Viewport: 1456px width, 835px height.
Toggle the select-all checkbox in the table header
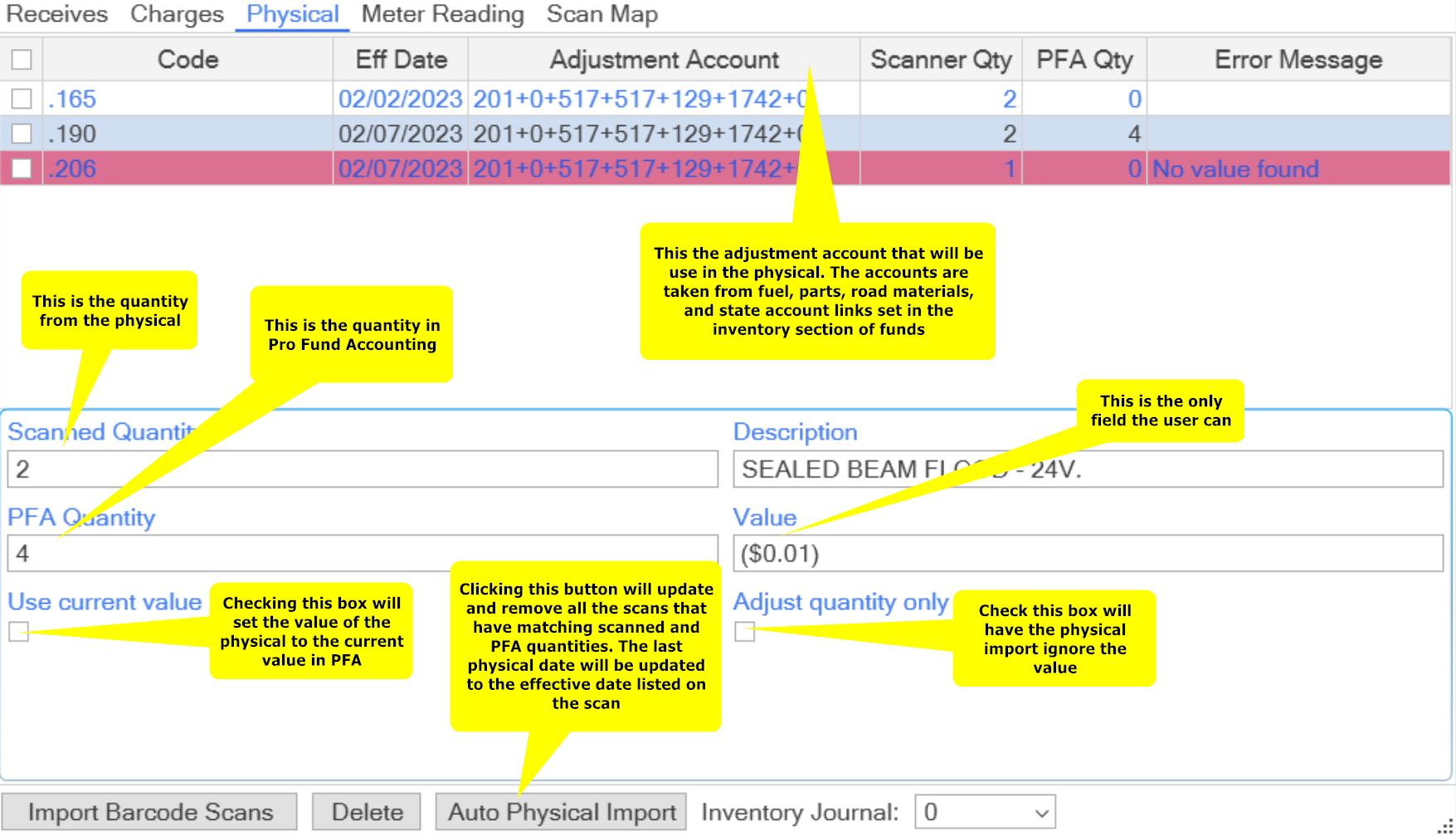(x=22, y=60)
